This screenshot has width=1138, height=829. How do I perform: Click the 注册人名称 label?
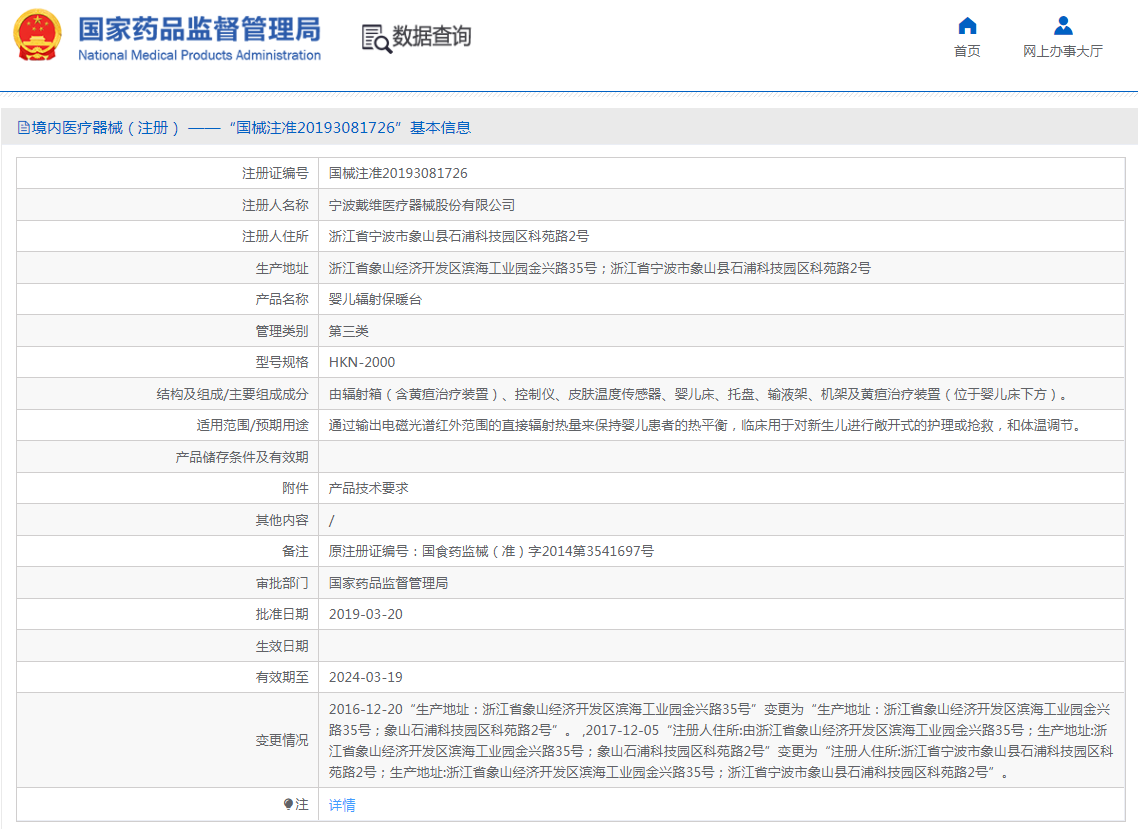point(275,205)
